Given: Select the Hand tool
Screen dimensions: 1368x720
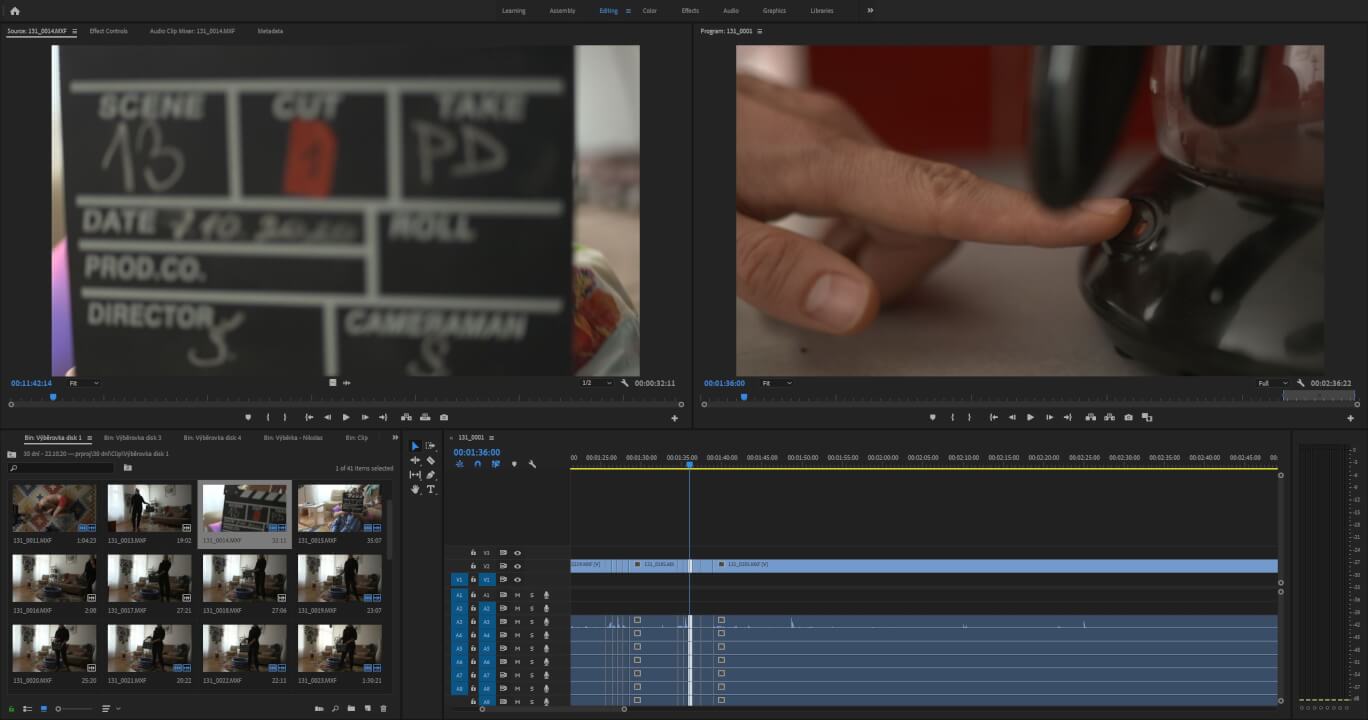Looking at the screenshot, I should click(x=415, y=489).
